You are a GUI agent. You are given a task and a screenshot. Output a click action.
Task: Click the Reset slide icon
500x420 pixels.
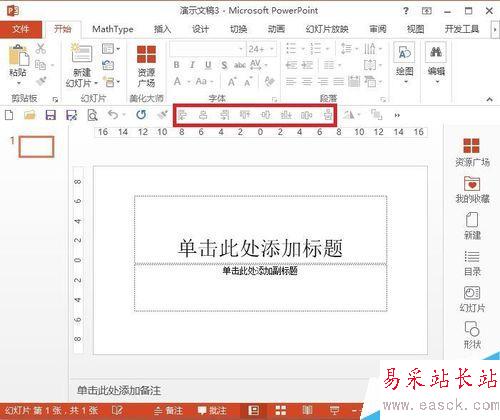(x=108, y=65)
